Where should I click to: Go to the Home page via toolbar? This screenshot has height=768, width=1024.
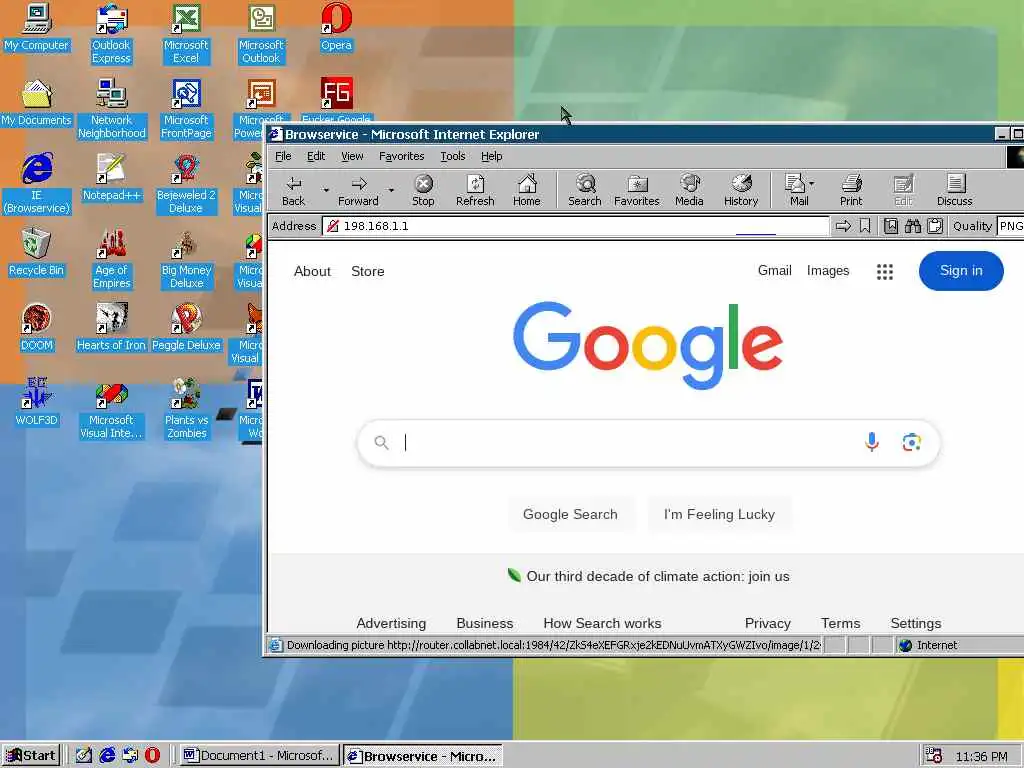[x=526, y=191]
